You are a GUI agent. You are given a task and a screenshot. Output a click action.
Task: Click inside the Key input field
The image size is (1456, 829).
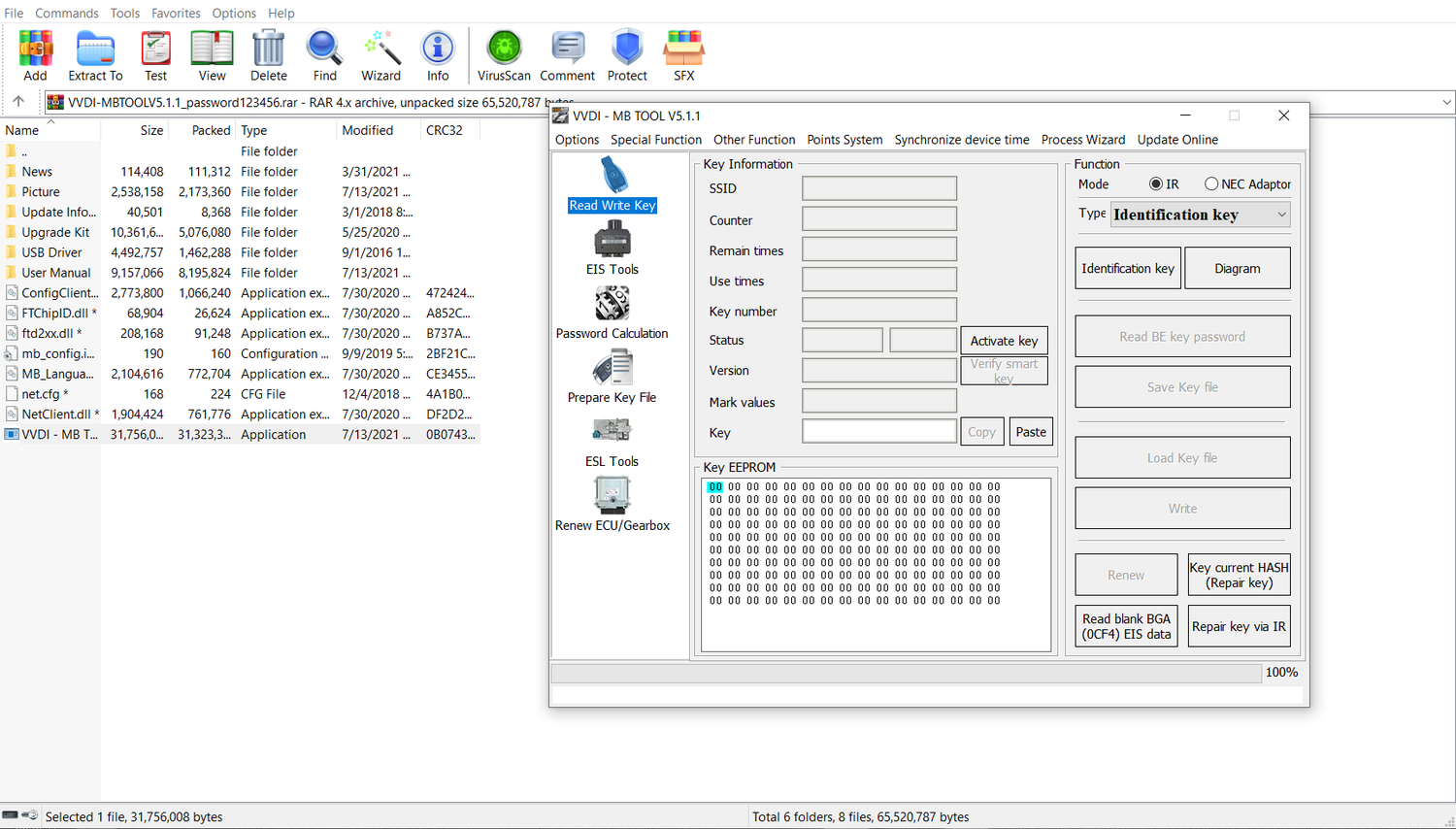(878, 430)
